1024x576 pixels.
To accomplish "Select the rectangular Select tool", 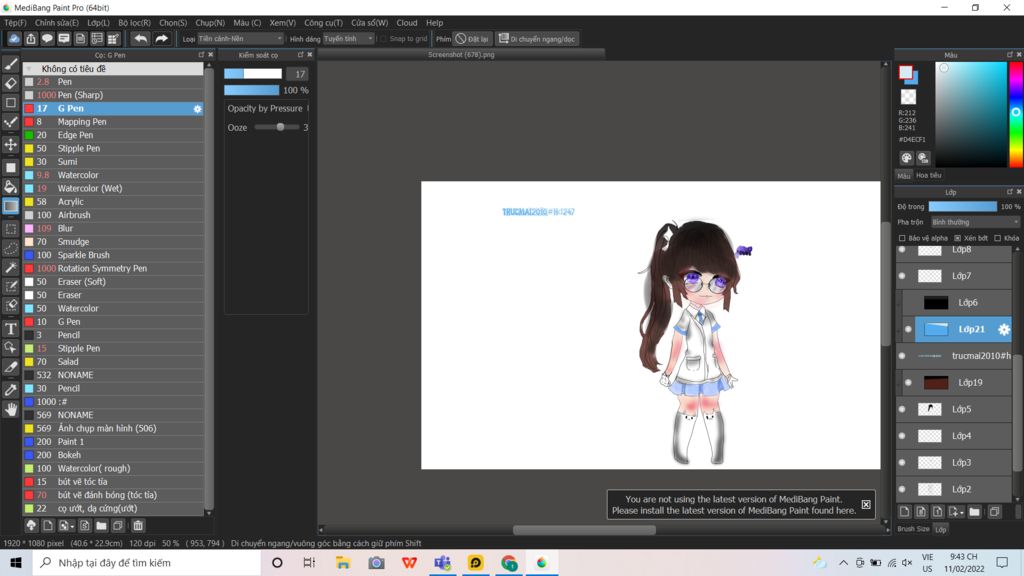I will pyautogui.click(x=10, y=229).
